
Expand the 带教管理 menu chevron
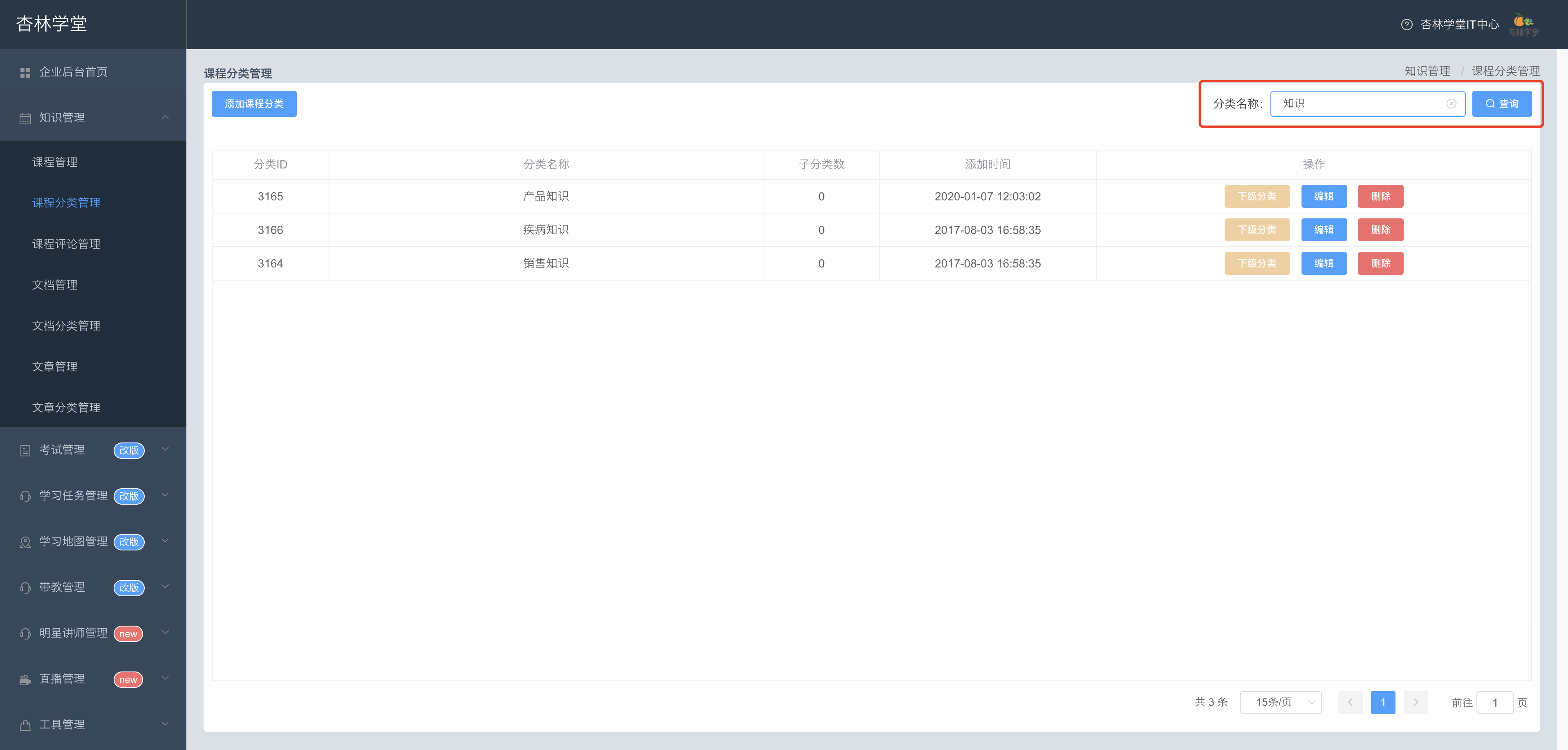(165, 586)
